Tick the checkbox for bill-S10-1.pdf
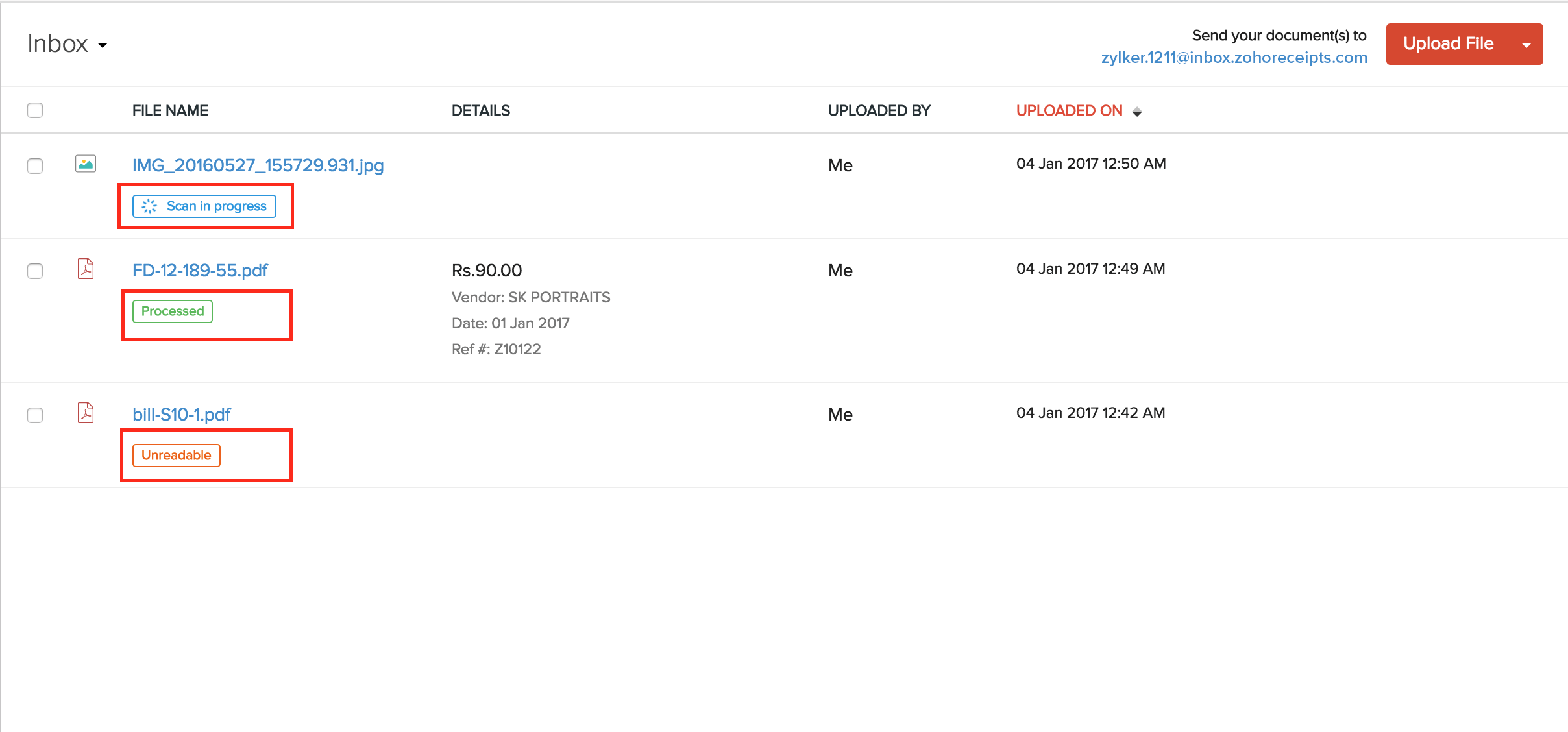The width and height of the screenshot is (1568, 732). point(35,415)
